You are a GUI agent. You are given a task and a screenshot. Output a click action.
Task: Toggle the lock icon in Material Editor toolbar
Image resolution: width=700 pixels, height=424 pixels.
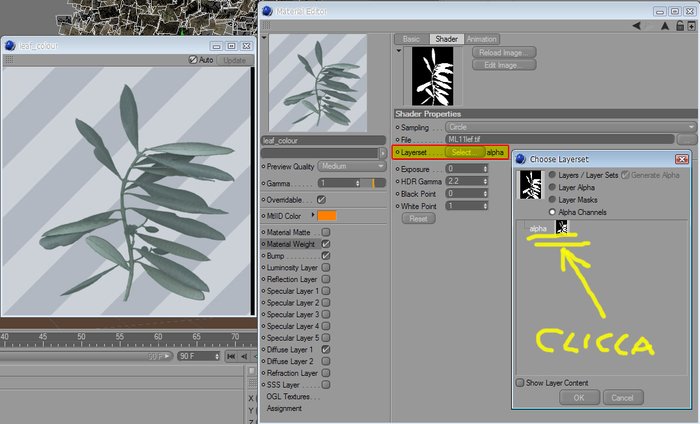679,26
